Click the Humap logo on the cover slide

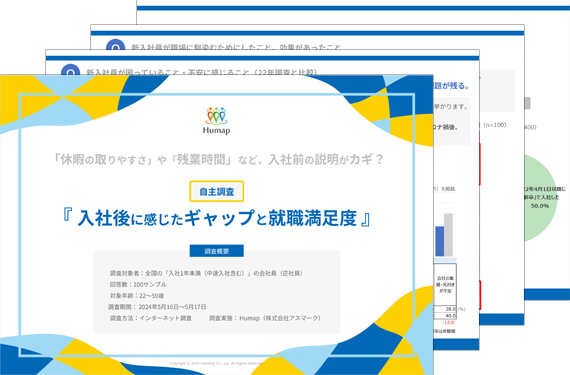(x=217, y=121)
